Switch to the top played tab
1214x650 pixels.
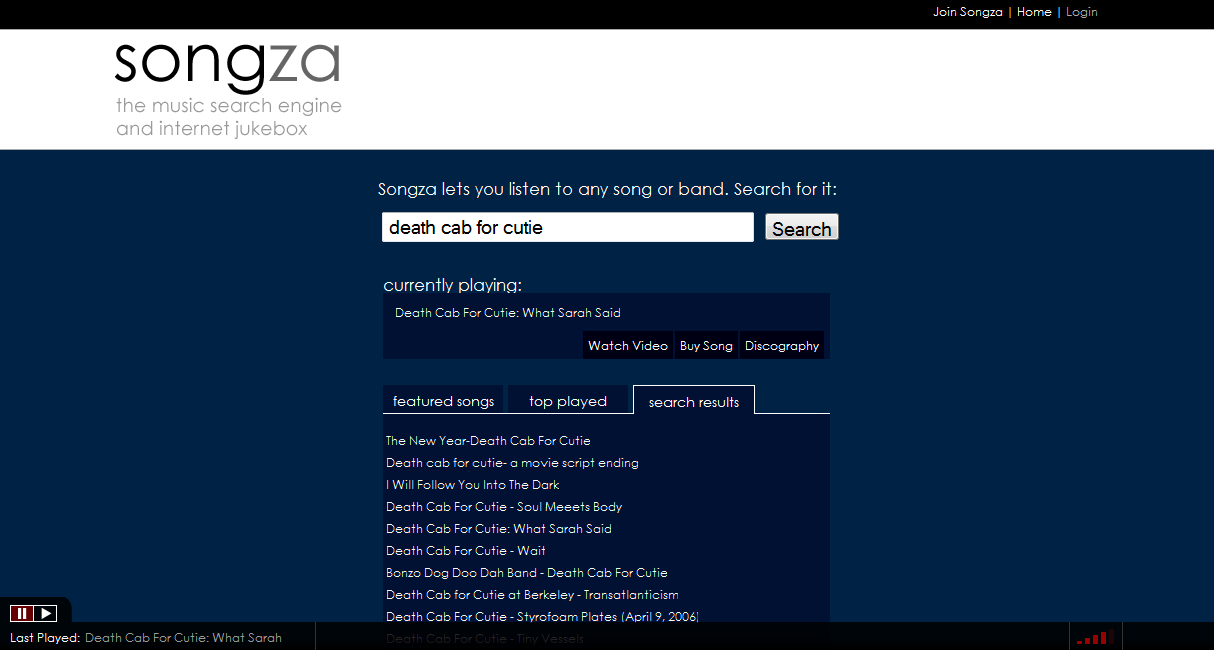click(568, 400)
